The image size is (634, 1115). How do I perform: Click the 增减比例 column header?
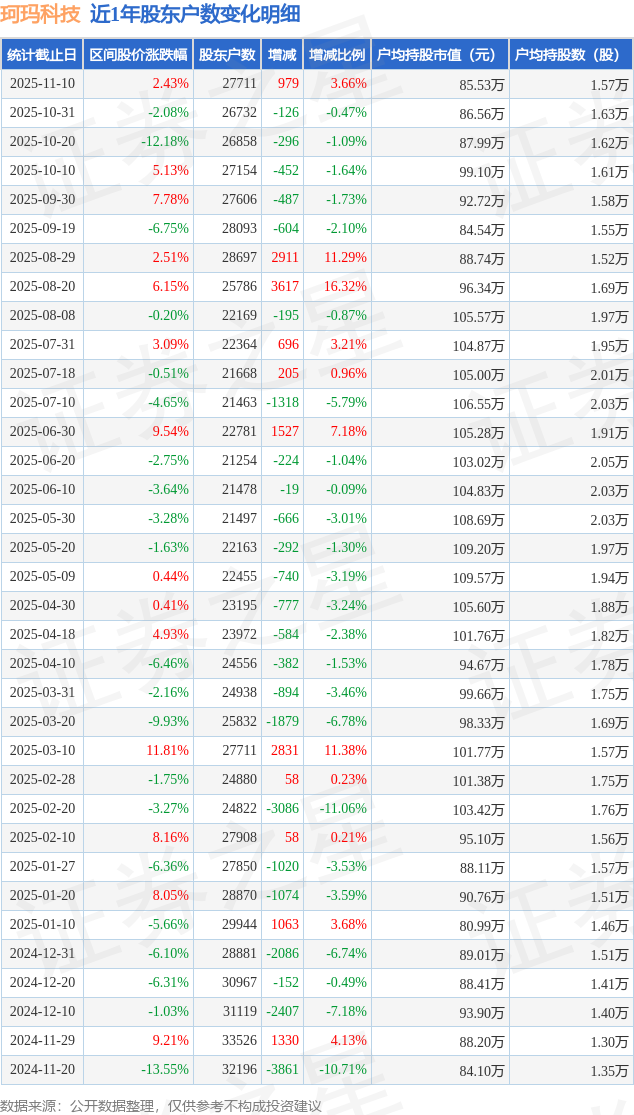[336, 55]
